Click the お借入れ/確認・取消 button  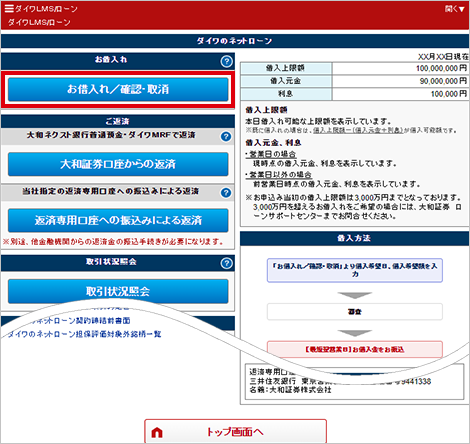[118, 89]
